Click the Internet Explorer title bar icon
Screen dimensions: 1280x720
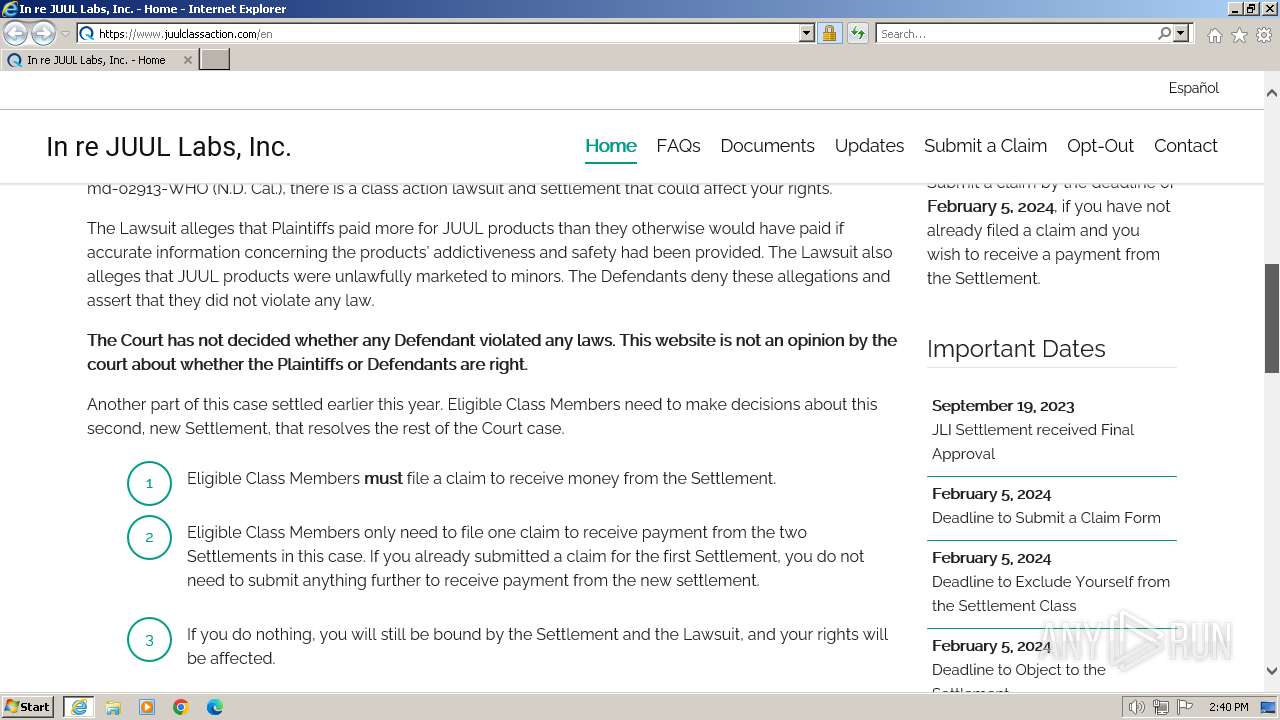(x=10, y=9)
